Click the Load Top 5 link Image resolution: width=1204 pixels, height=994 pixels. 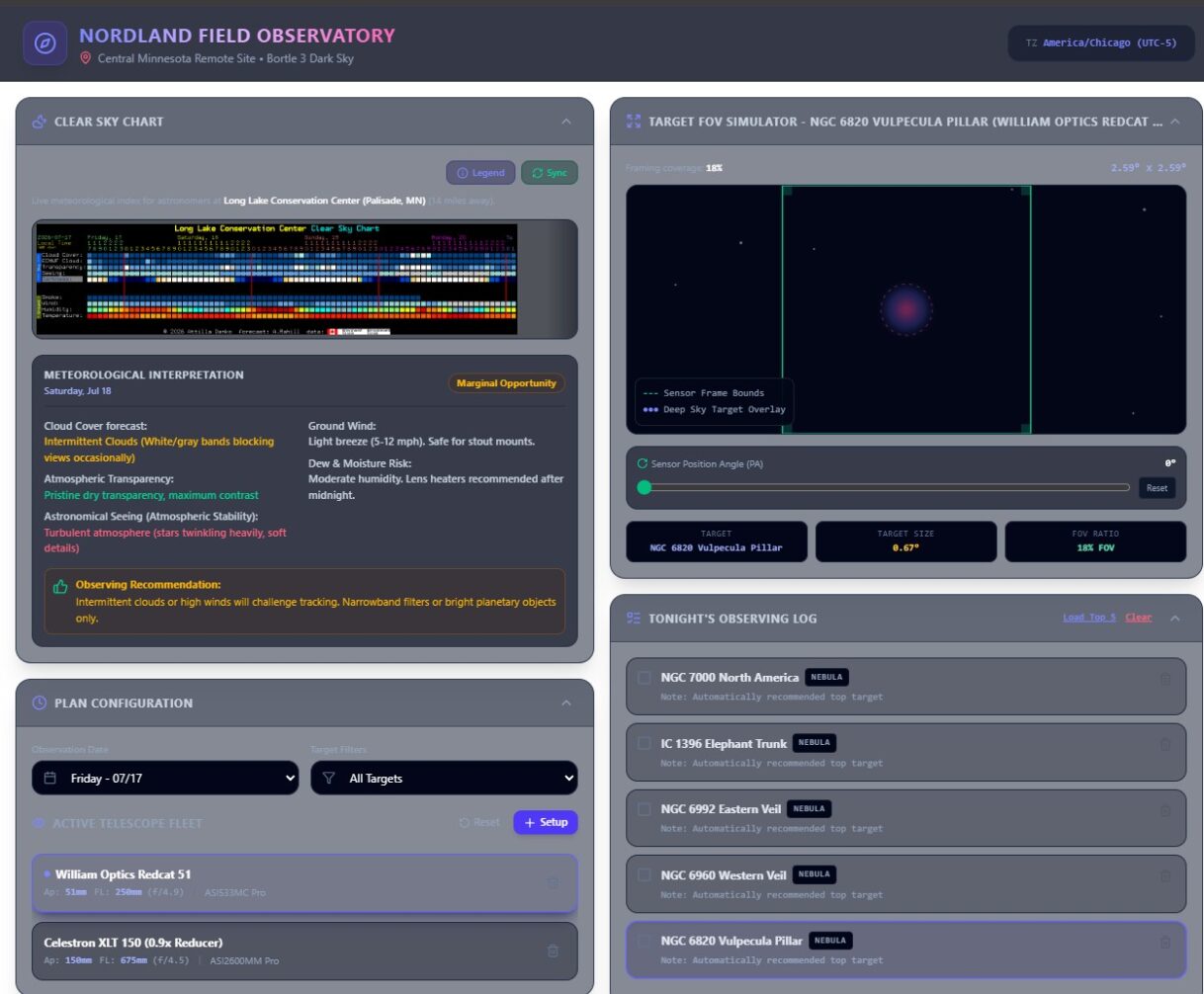(1089, 619)
